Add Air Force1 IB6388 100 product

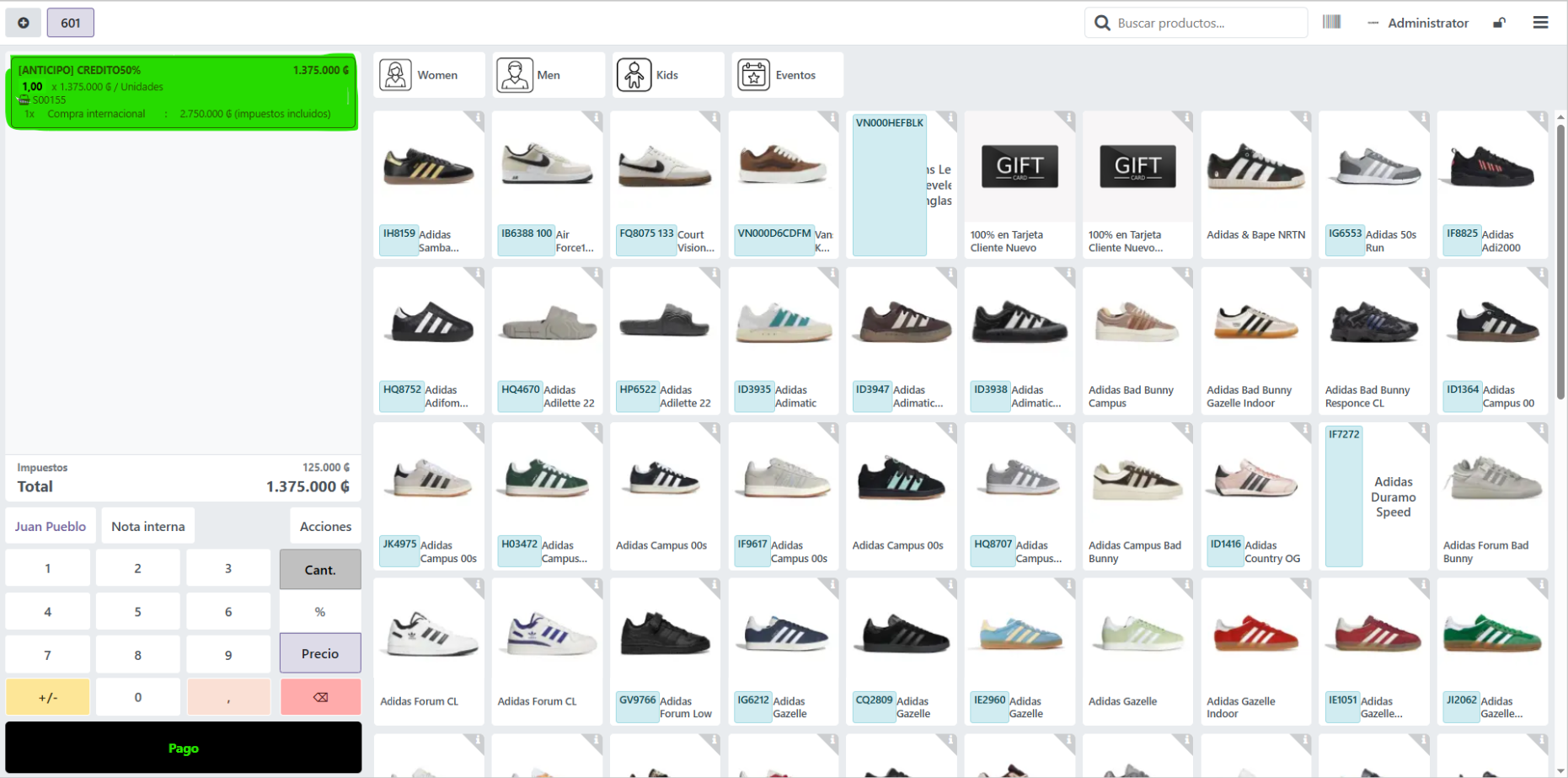[x=548, y=185]
